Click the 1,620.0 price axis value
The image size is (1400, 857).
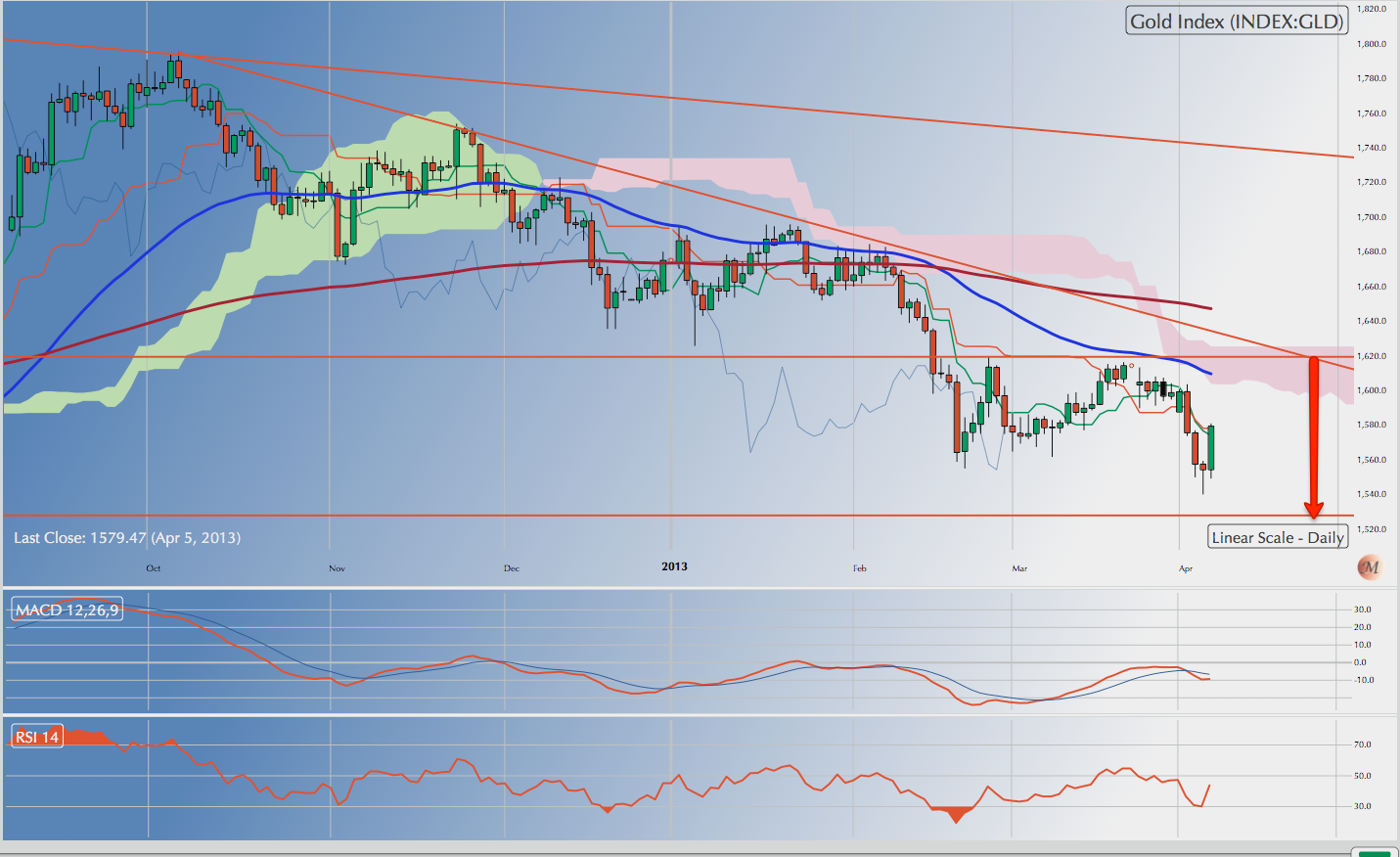point(1372,356)
